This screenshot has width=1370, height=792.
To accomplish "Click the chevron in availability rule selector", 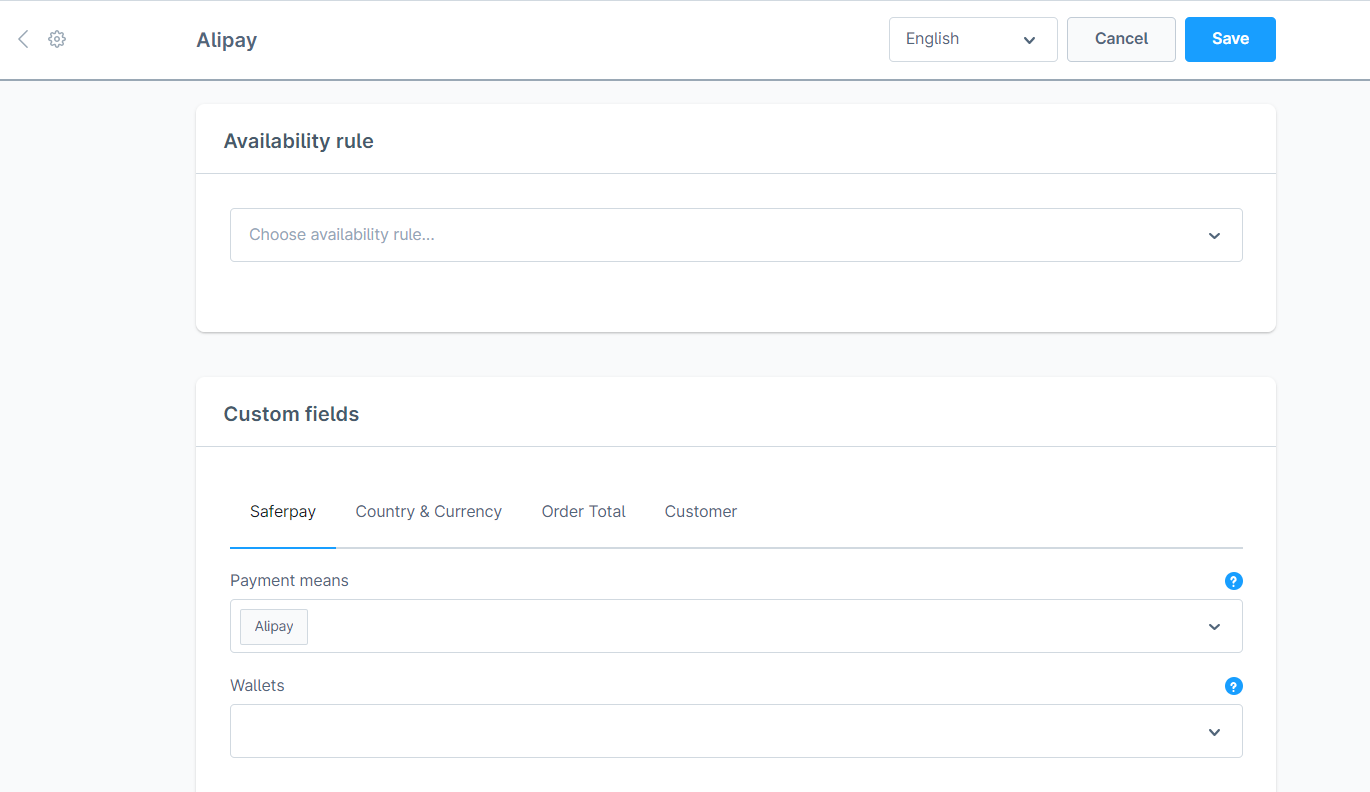I will click(1214, 236).
